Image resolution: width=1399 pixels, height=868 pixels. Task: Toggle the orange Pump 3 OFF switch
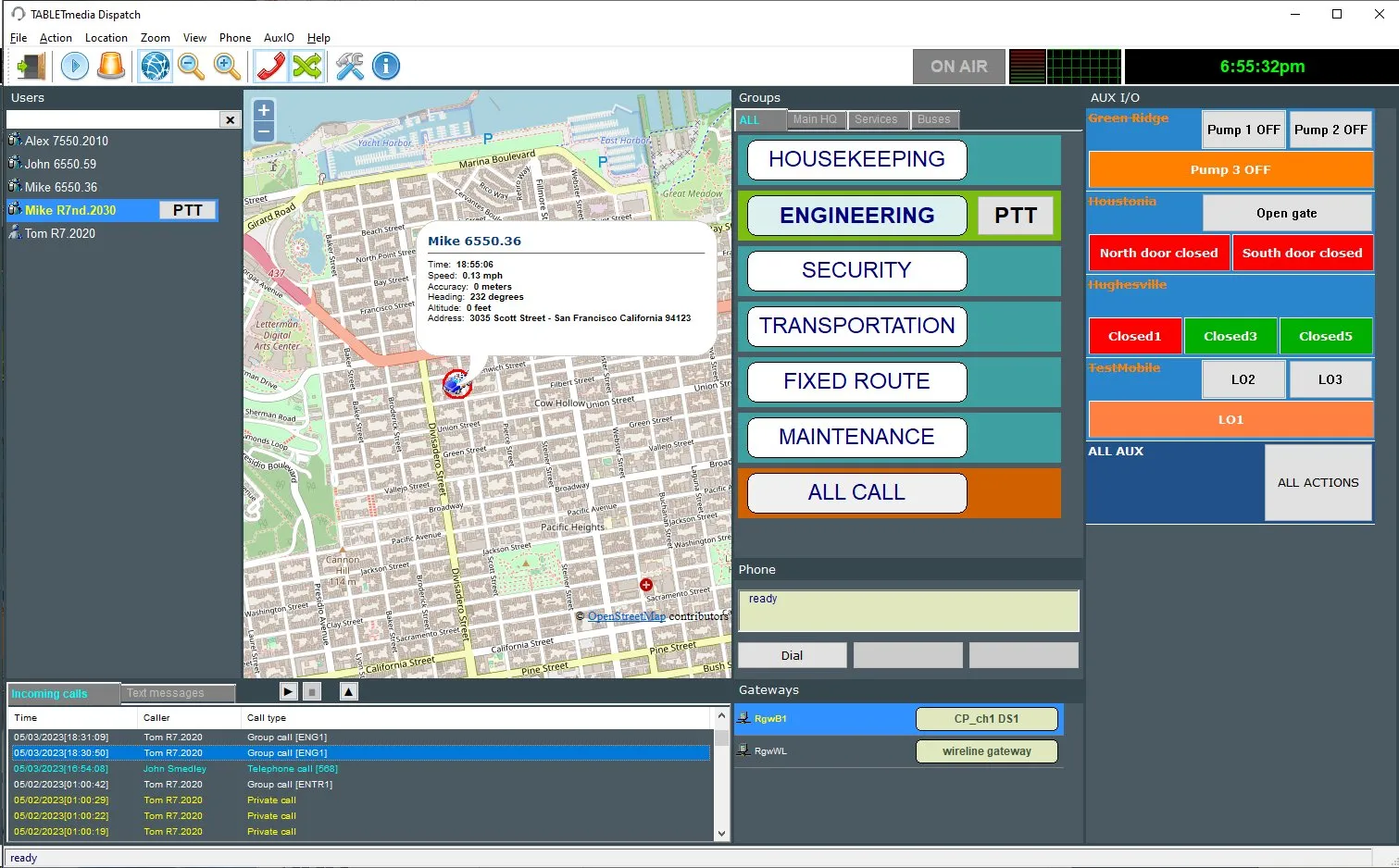(1230, 170)
